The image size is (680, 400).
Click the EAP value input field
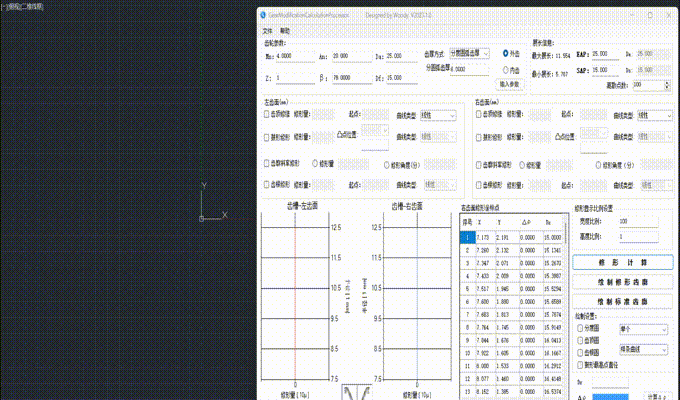tap(605, 54)
